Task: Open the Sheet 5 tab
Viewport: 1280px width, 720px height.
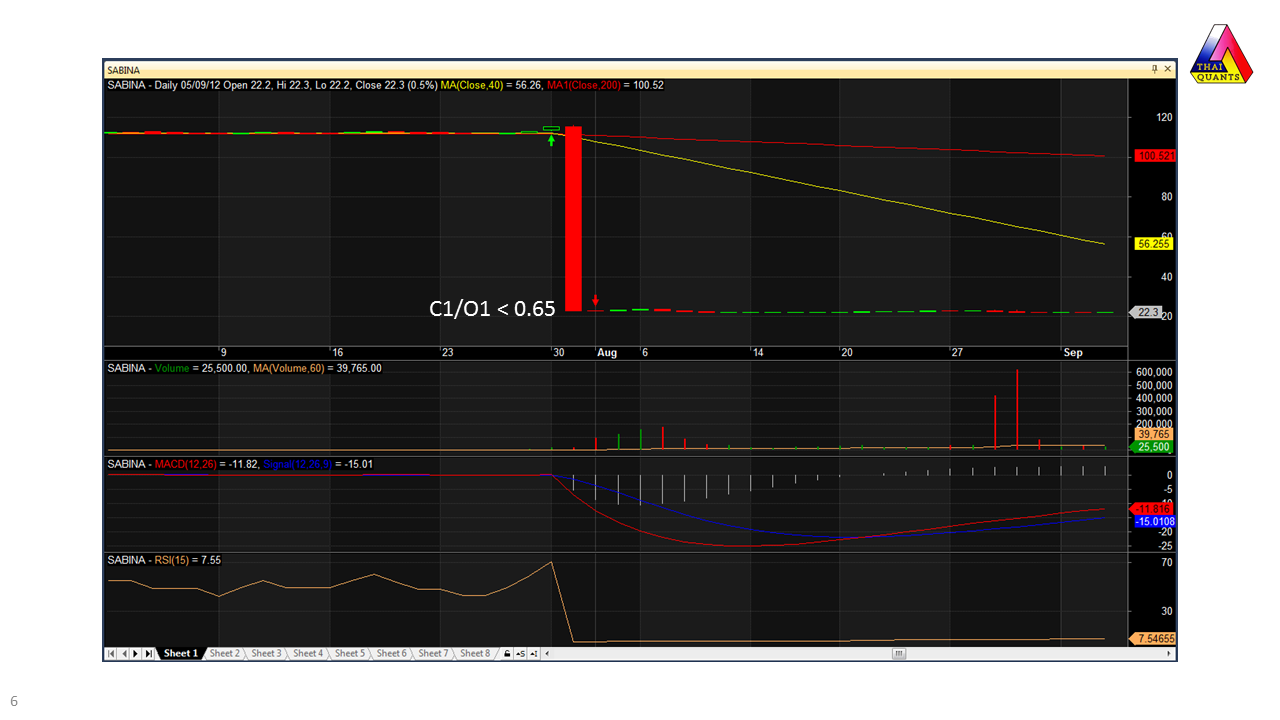Action: (349, 654)
